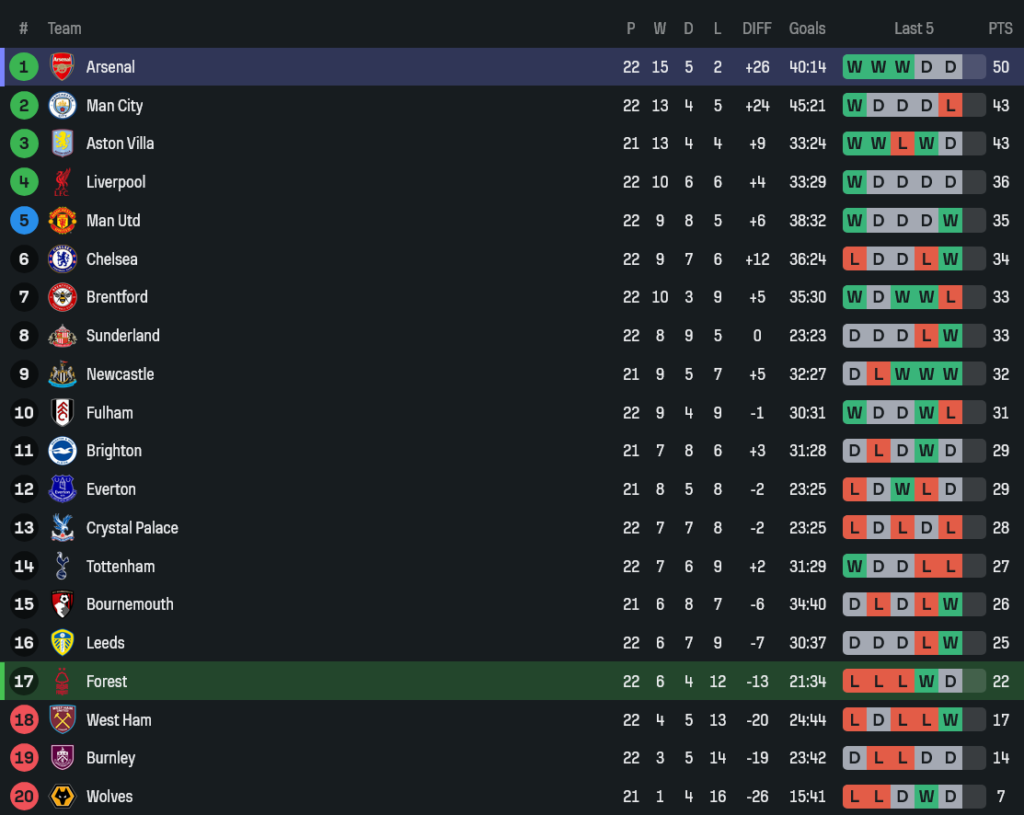Click the Everton club crest
Image resolution: width=1024 pixels, height=815 pixels.
coord(62,489)
